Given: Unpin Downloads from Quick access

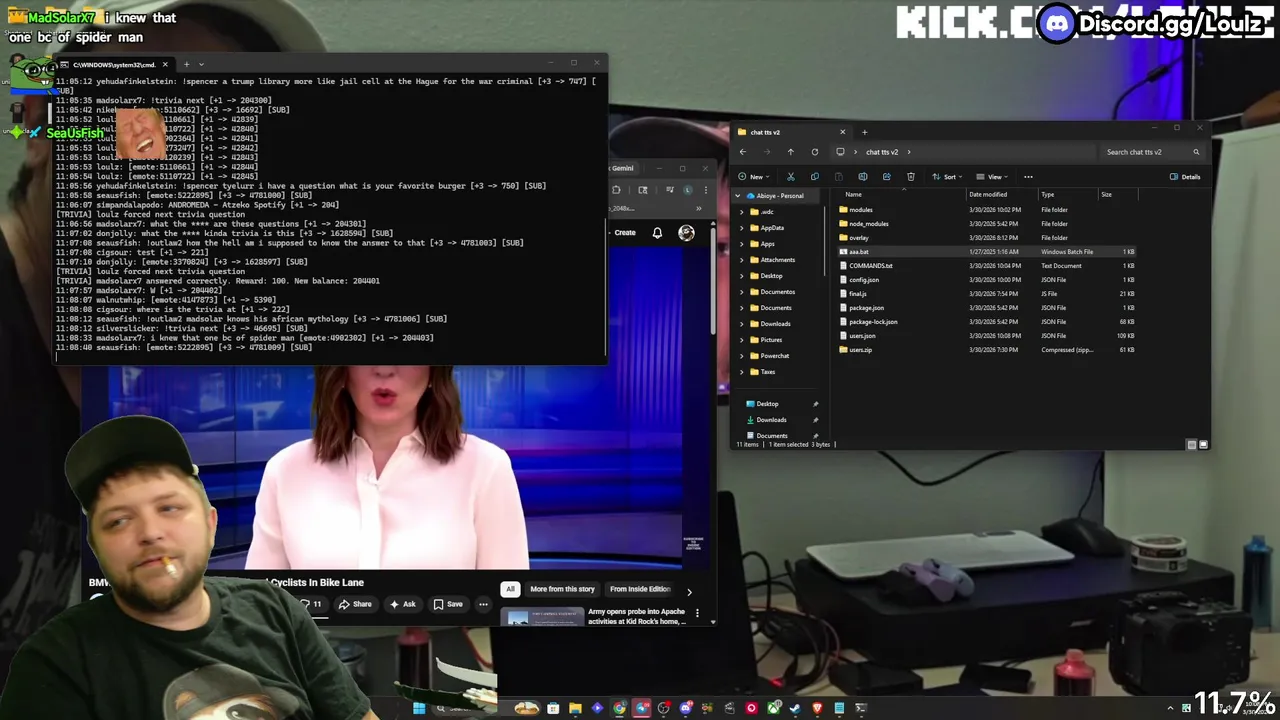Looking at the screenshot, I should point(815,420).
